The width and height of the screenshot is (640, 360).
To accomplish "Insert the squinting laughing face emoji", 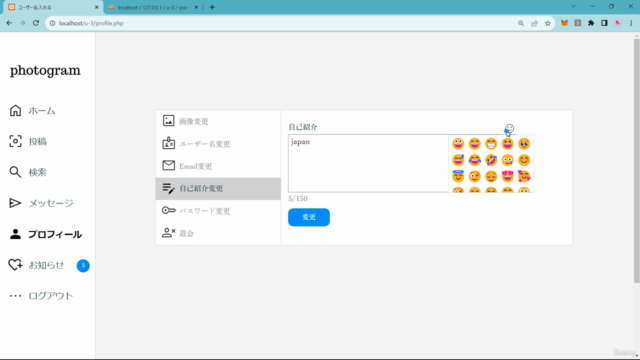I will point(507,144).
